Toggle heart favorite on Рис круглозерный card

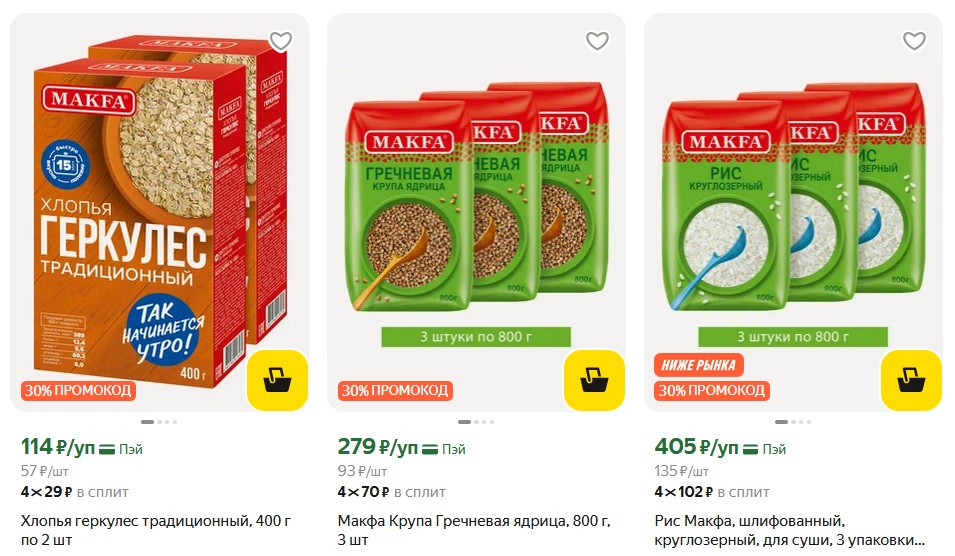(x=914, y=41)
